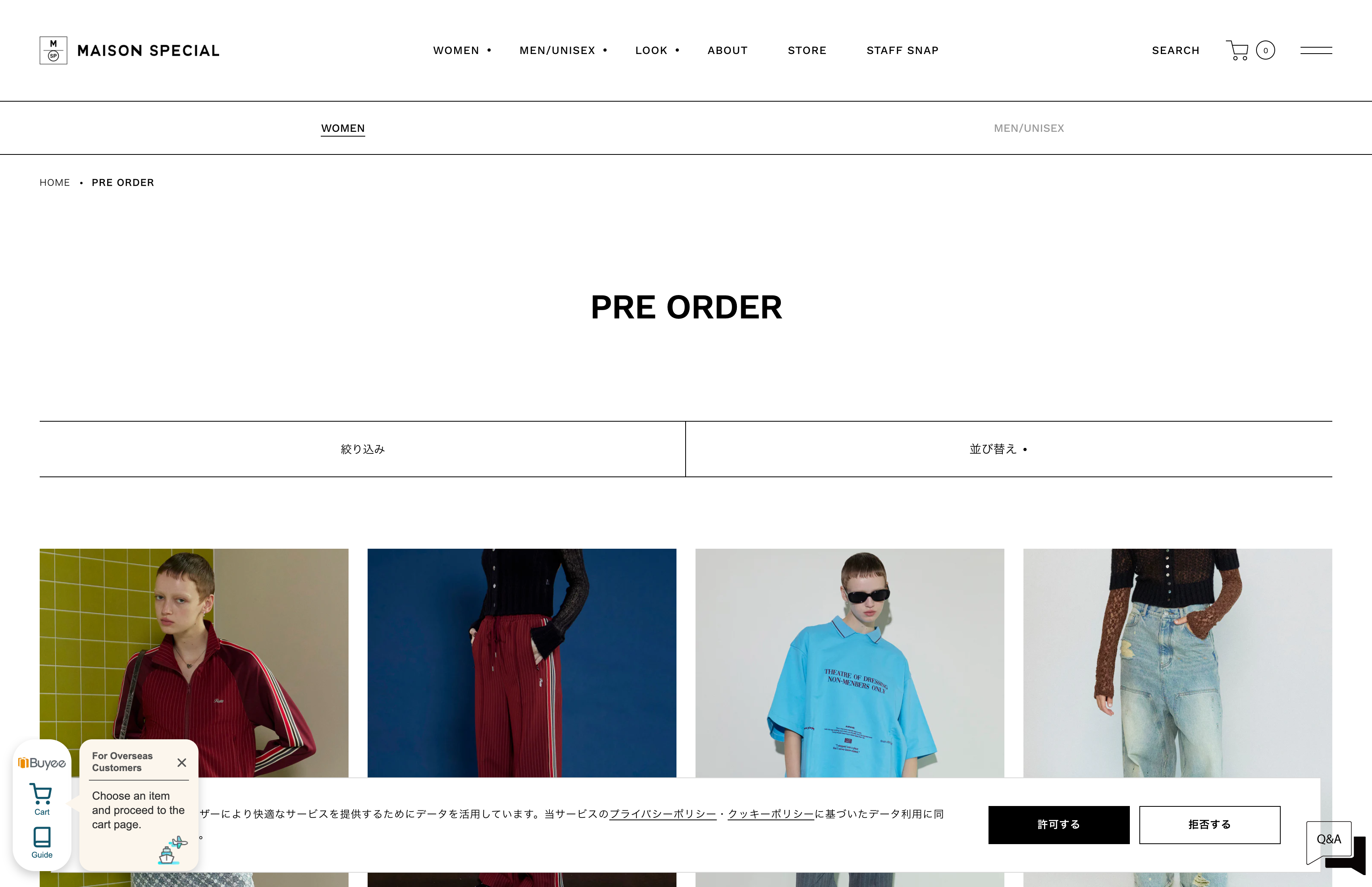Viewport: 1372px width, 887px height.
Task: Expand the WOMEN navigation dropdown
Action: [x=462, y=50]
